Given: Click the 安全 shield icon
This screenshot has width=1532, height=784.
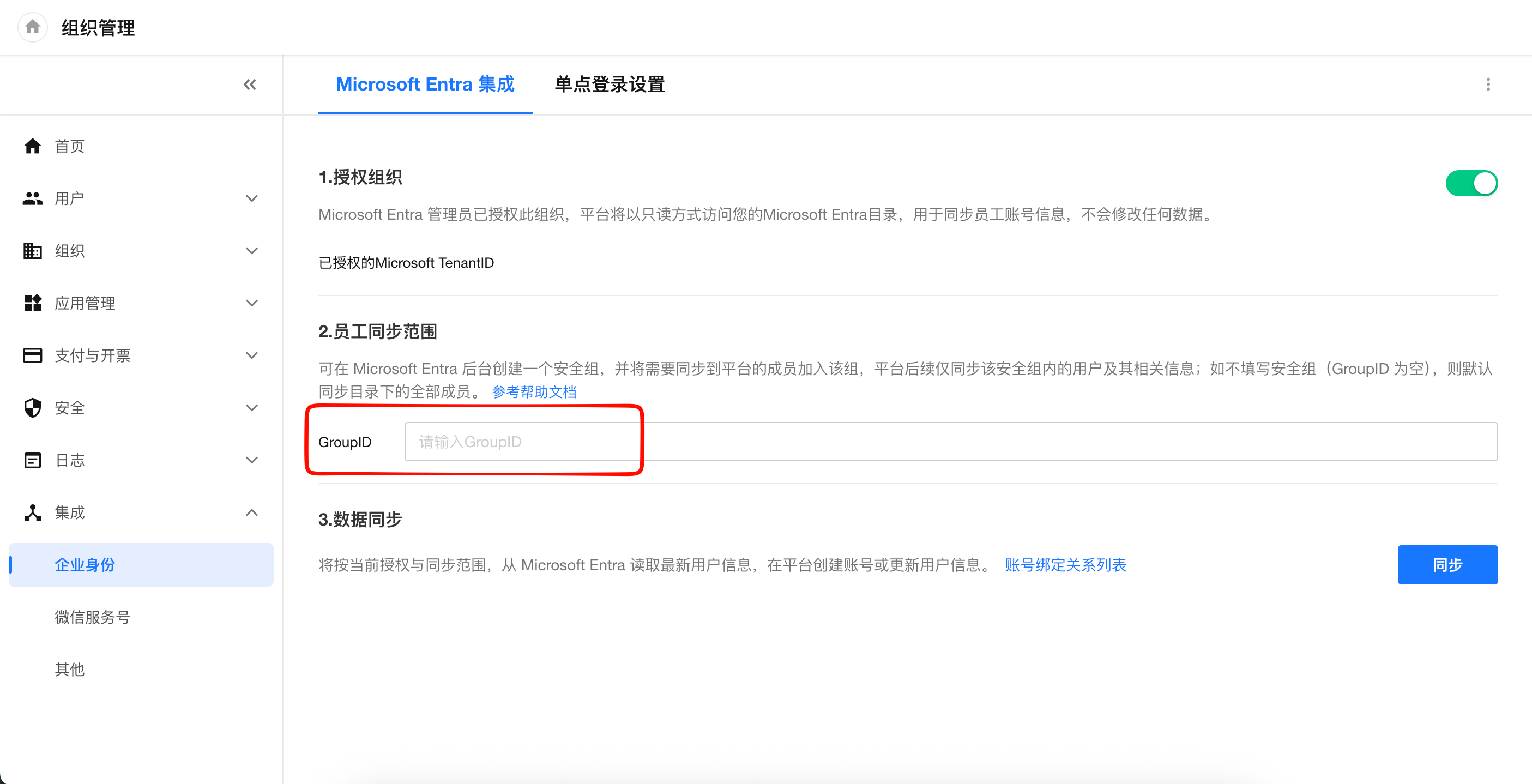Looking at the screenshot, I should 33,407.
